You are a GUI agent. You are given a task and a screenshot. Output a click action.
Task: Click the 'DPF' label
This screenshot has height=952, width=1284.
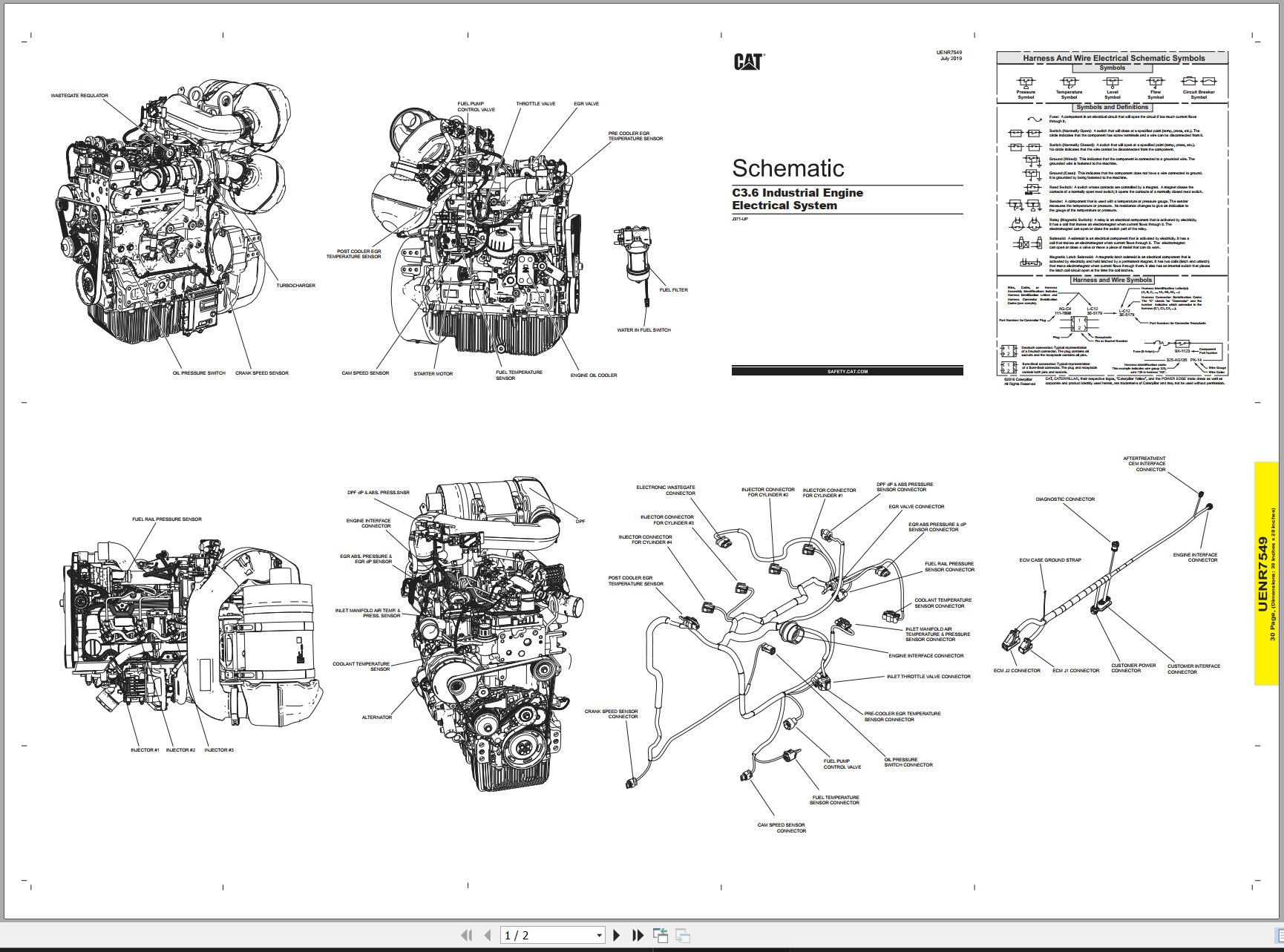[x=580, y=522]
